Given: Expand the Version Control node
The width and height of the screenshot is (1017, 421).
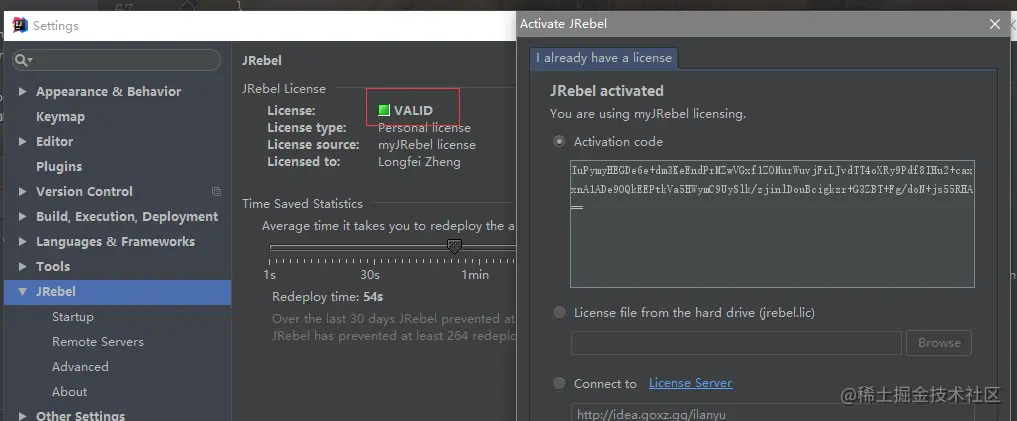Looking at the screenshot, I should tap(23, 191).
